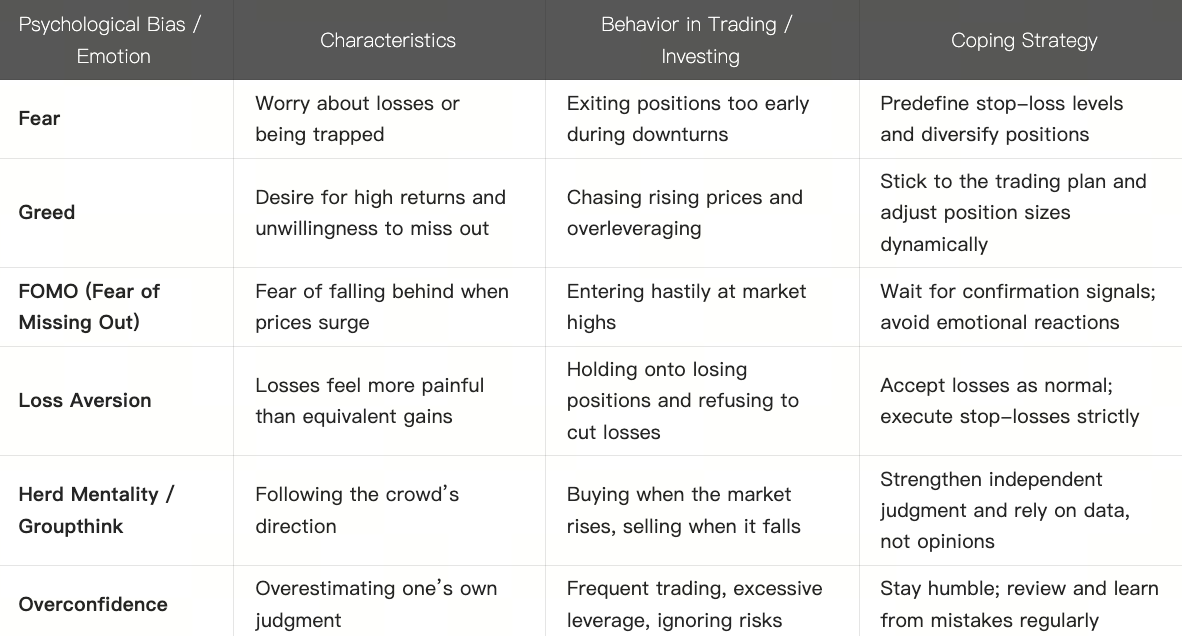Select the Herd Mentality / Groupthink cell
Screen dimensions: 1182x636
click(96, 510)
